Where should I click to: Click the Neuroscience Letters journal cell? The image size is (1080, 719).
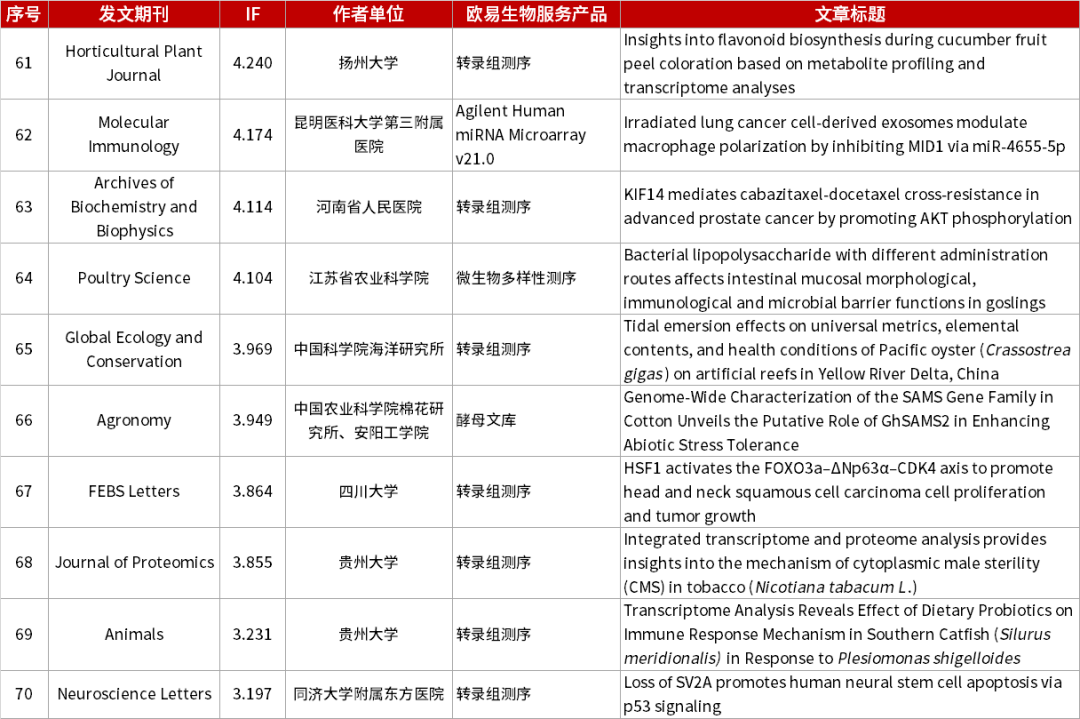click(x=134, y=694)
